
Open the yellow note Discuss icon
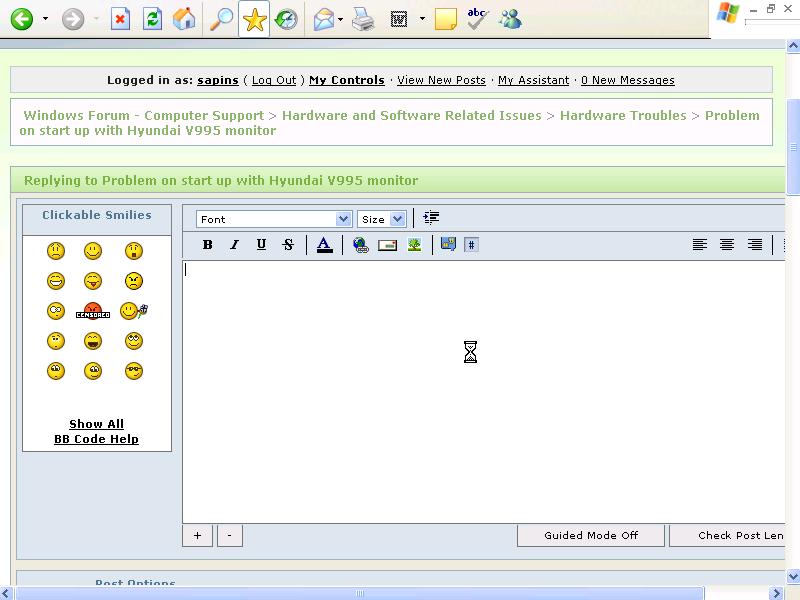click(x=445, y=19)
